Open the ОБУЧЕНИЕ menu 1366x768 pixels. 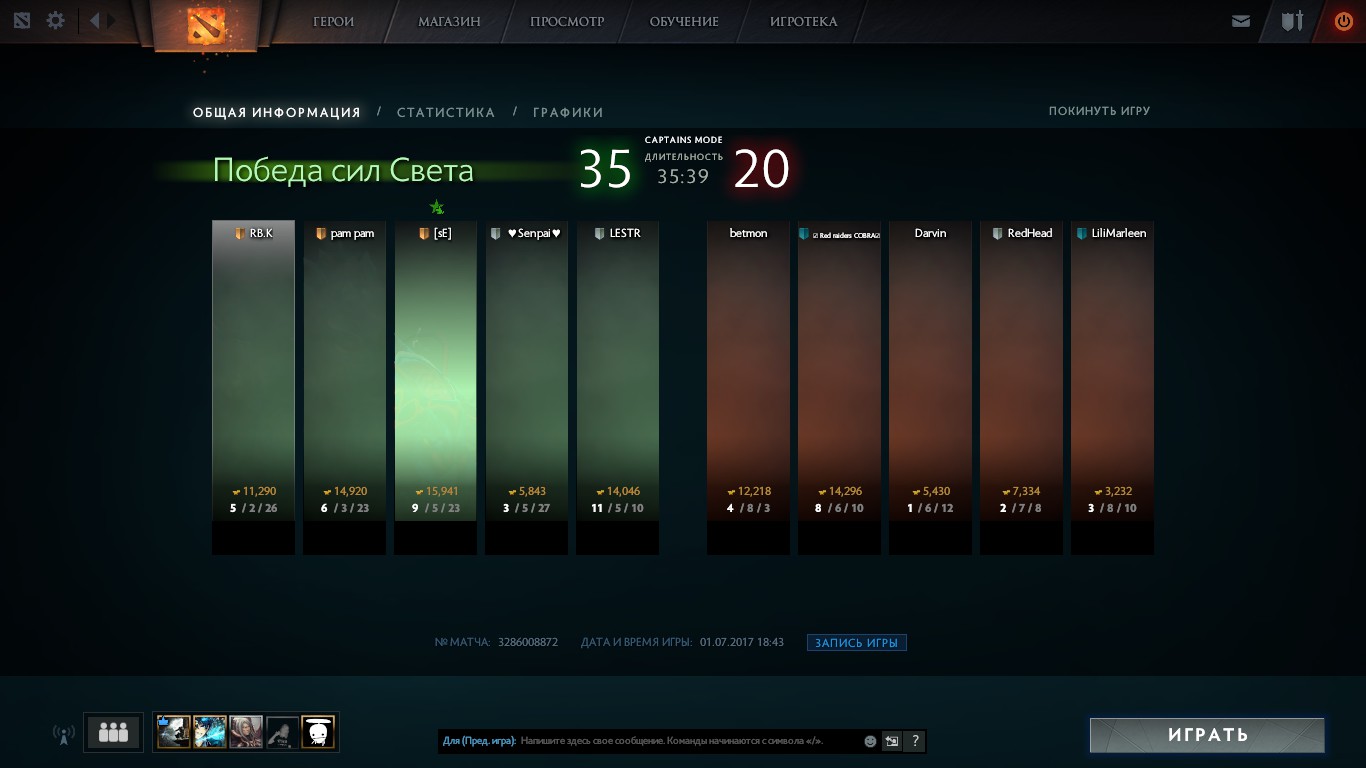pyautogui.click(x=684, y=21)
